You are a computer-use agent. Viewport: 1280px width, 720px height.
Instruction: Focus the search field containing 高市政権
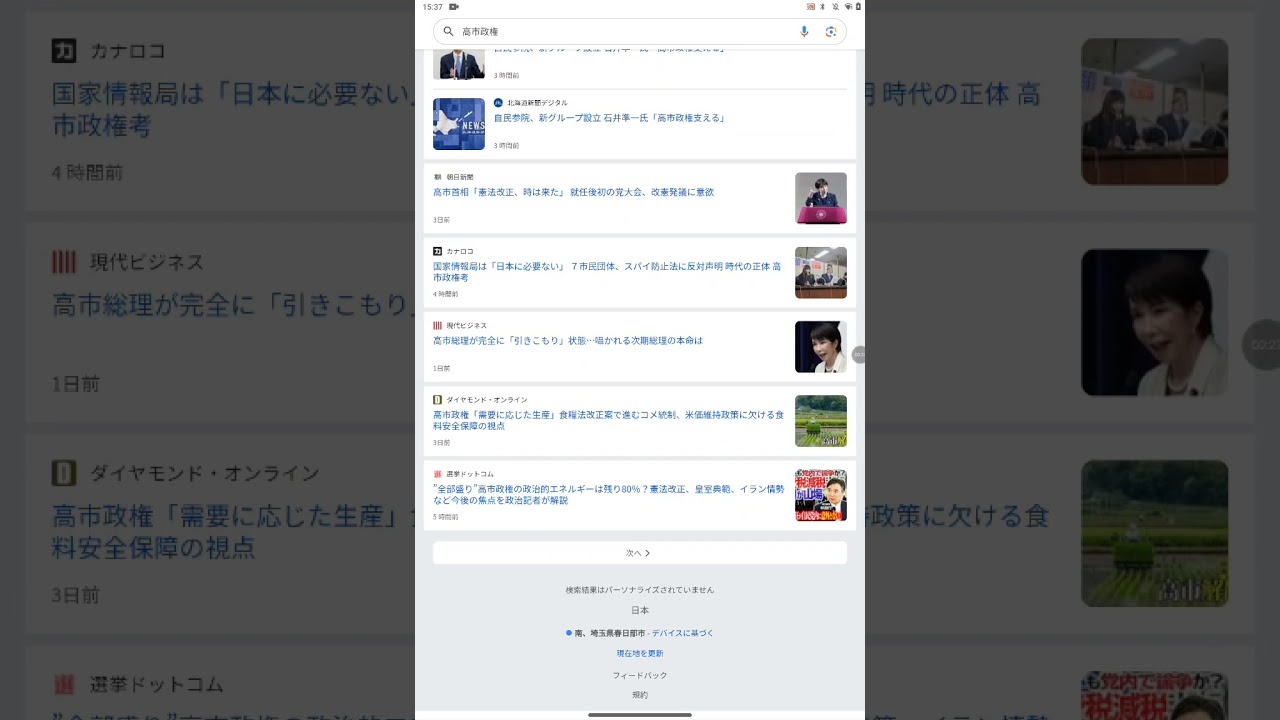coord(640,32)
